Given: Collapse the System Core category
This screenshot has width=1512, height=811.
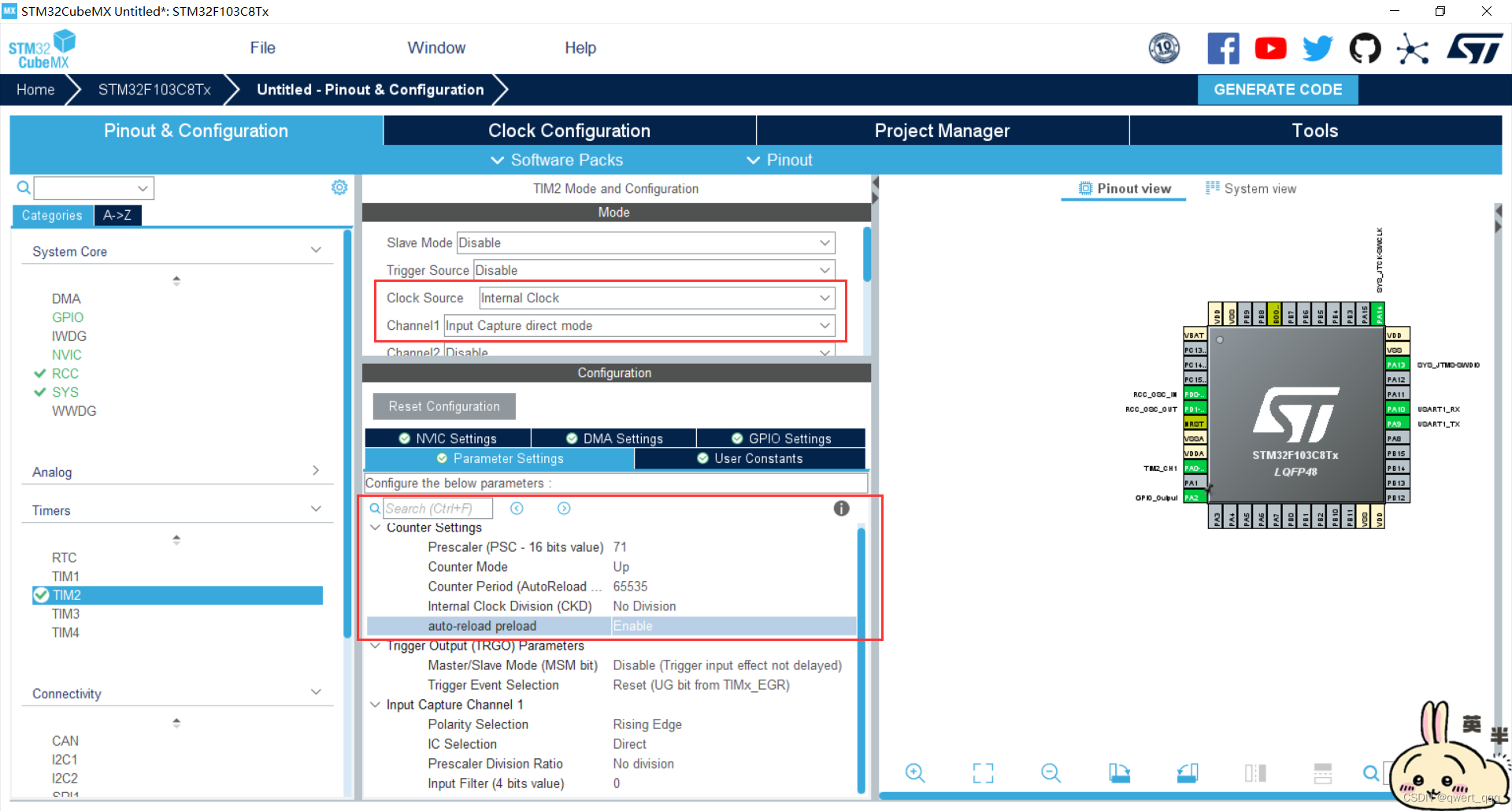Looking at the screenshot, I should pos(316,250).
